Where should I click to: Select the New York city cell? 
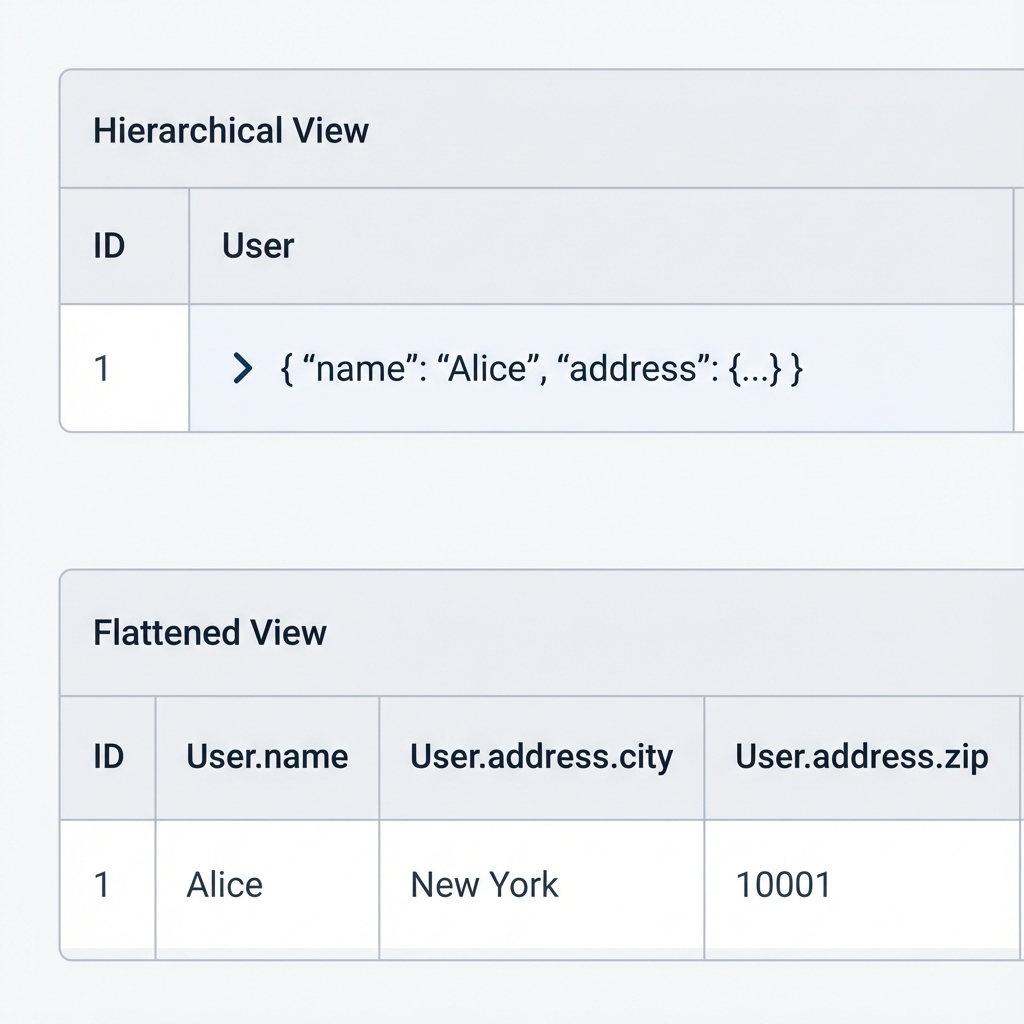[x=484, y=885]
